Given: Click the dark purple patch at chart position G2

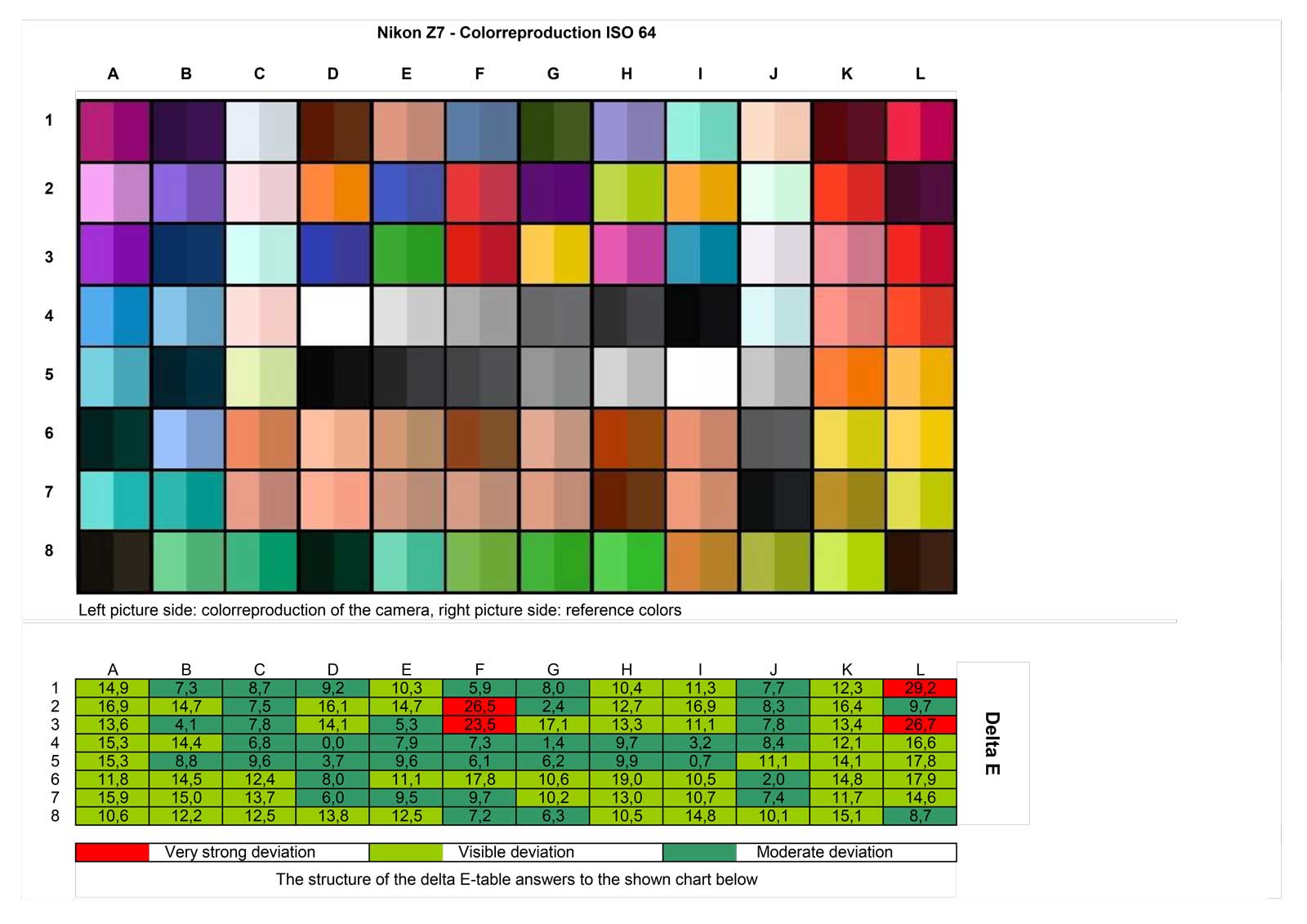Looking at the screenshot, I should tap(555, 193).
